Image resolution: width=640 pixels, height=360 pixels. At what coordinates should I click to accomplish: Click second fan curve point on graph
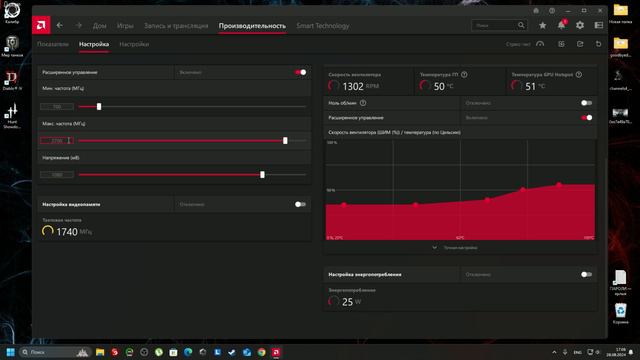(416, 204)
